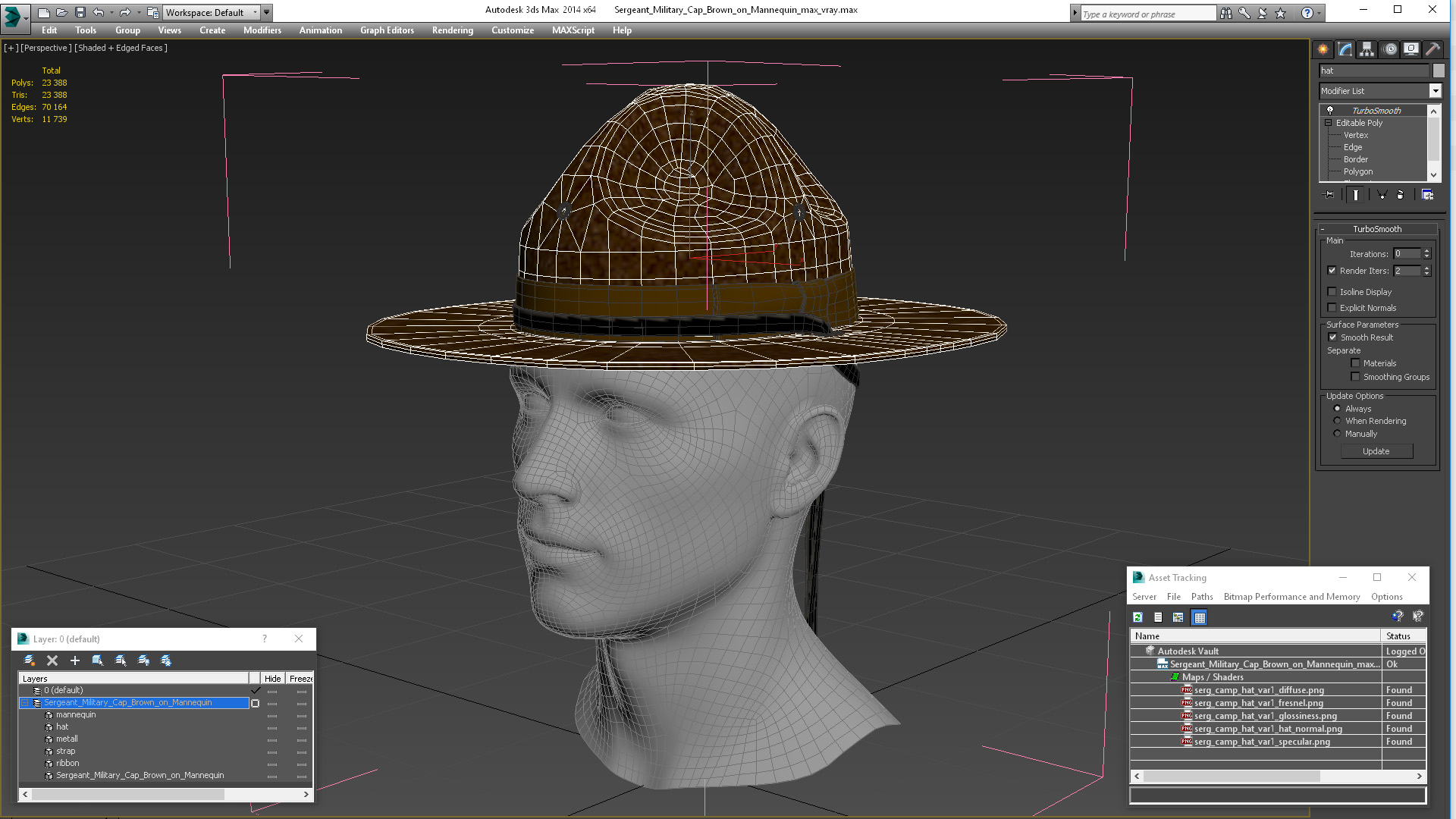Viewport: 1456px width, 819px height.
Task: Collapse Sergeant_Military_Cap_Brown_on_Mannequin layer tree
Action: pyautogui.click(x=25, y=703)
